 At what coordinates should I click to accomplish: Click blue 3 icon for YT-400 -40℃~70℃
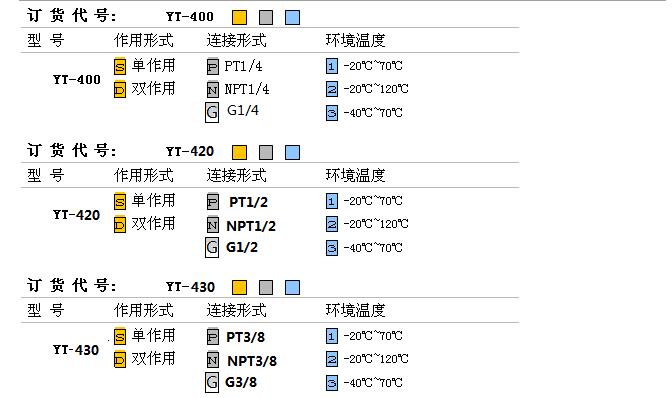332,113
